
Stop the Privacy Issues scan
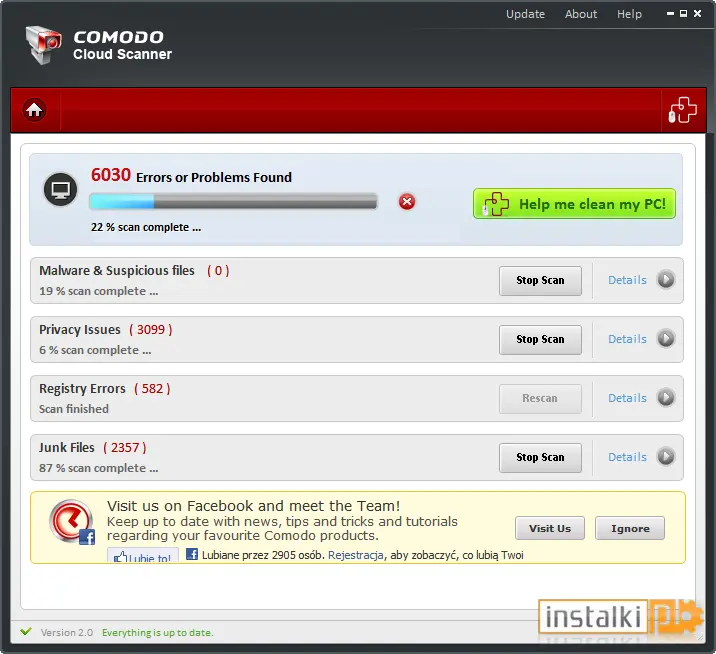[x=540, y=339]
